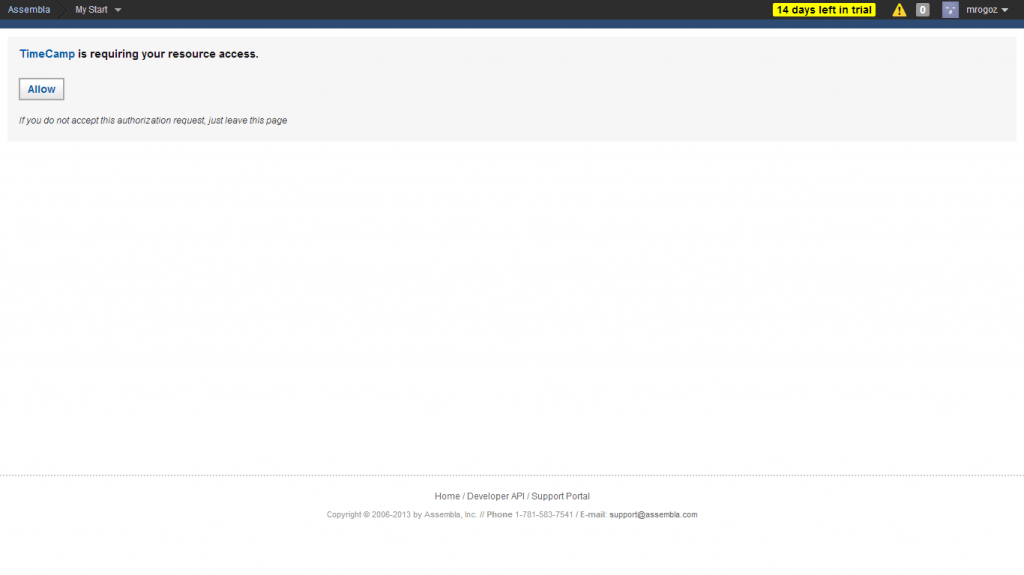This screenshot has height=575, width=1024.
Task: Click the support@assembla.com email link
Action: point(653,515)
